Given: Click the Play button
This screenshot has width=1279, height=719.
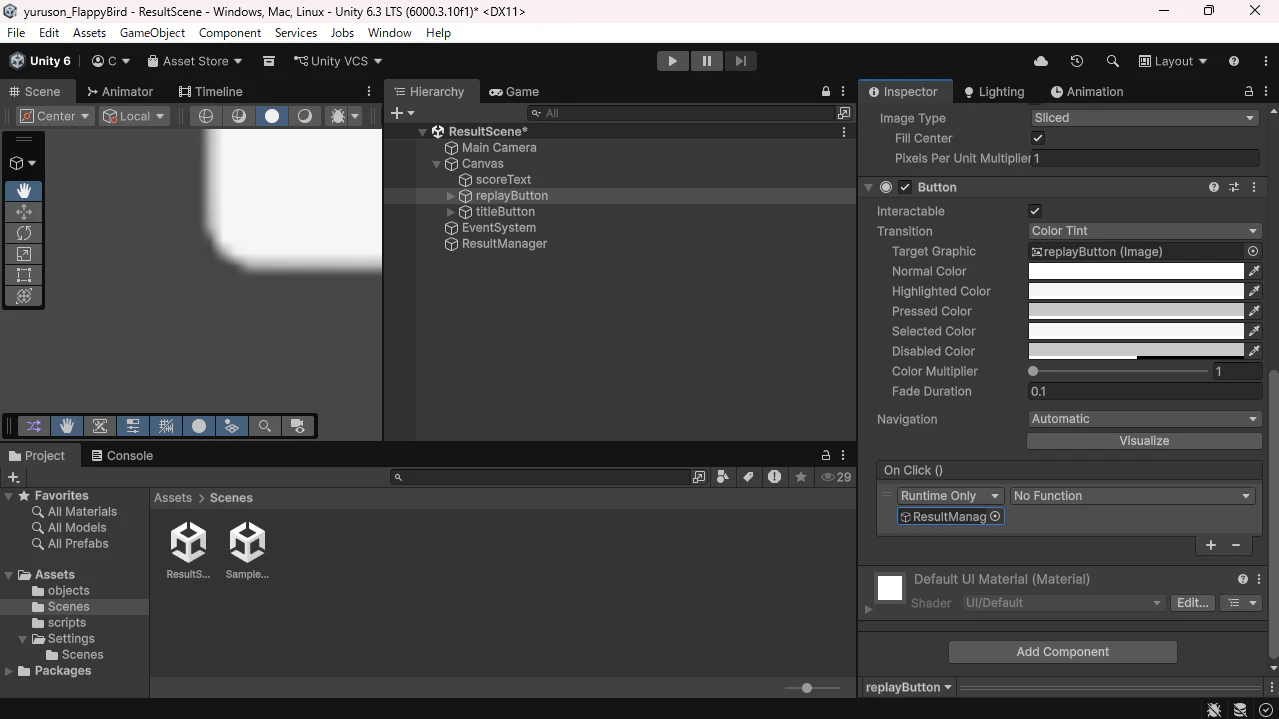Looking at the screenshot, I should point(672,61).
